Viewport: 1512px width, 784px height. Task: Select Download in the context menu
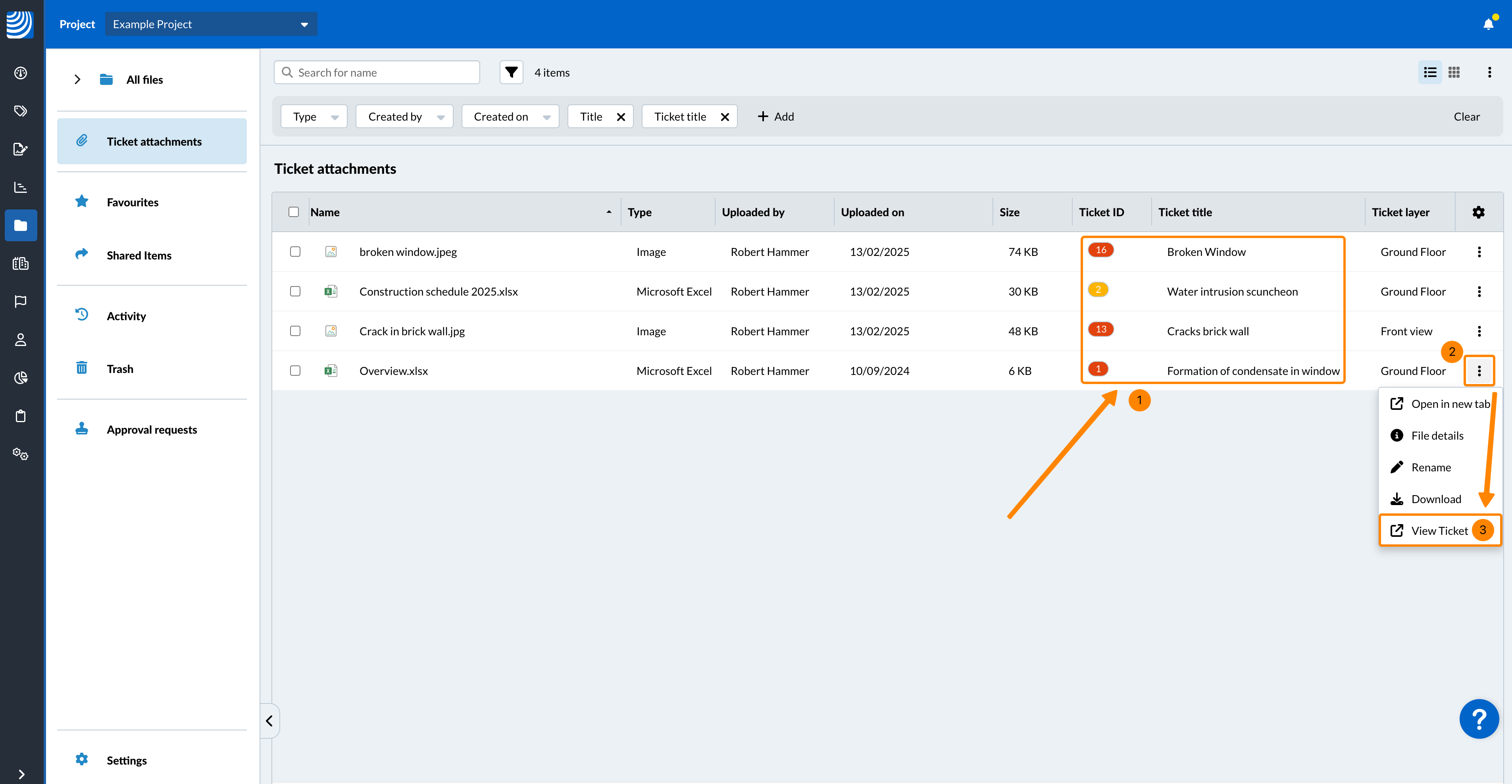(1436, 499)
